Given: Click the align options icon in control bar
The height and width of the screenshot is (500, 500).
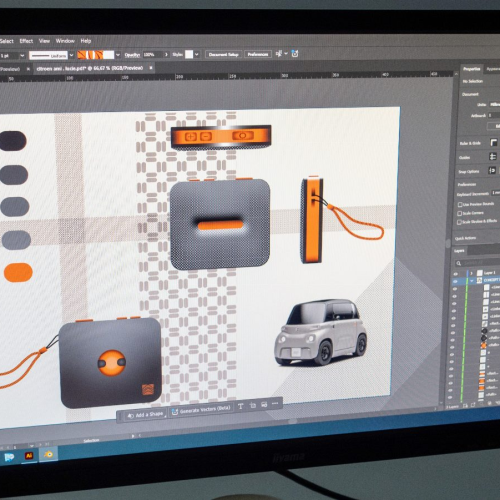Looking at the screenshot, I should pos(279,53).
